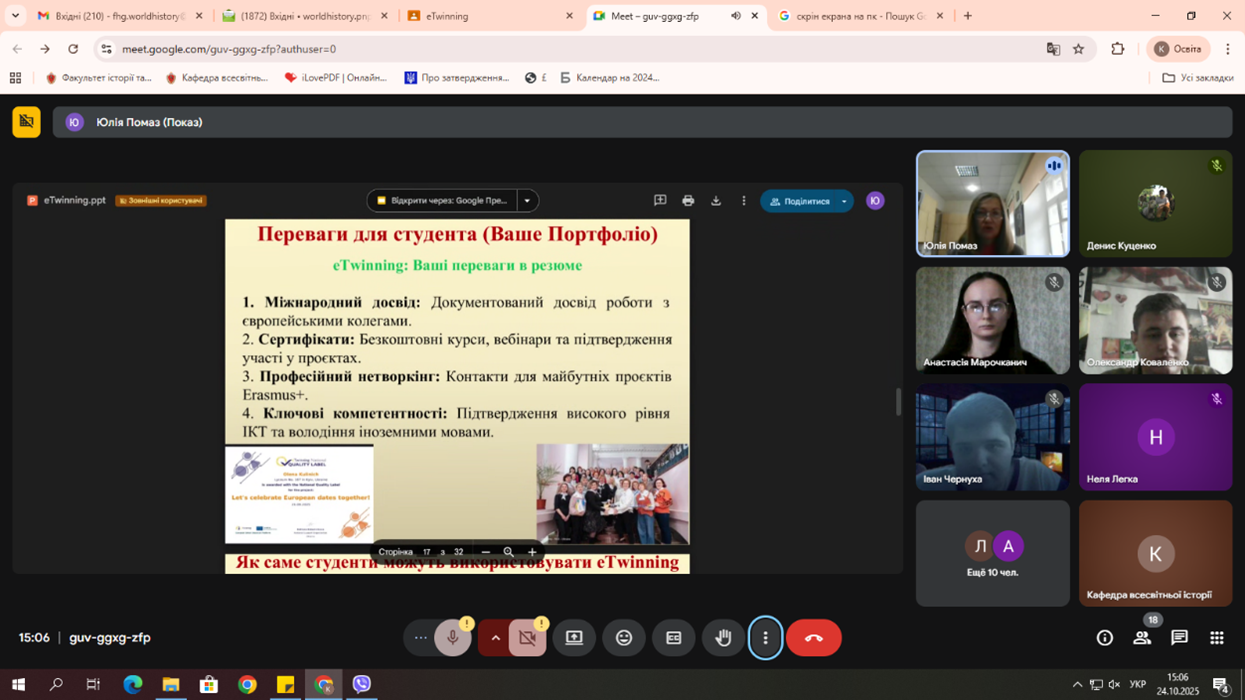This screenshot has width=1245, height=700.
Task: Open the participants people panel
Action: point(1142,638)
